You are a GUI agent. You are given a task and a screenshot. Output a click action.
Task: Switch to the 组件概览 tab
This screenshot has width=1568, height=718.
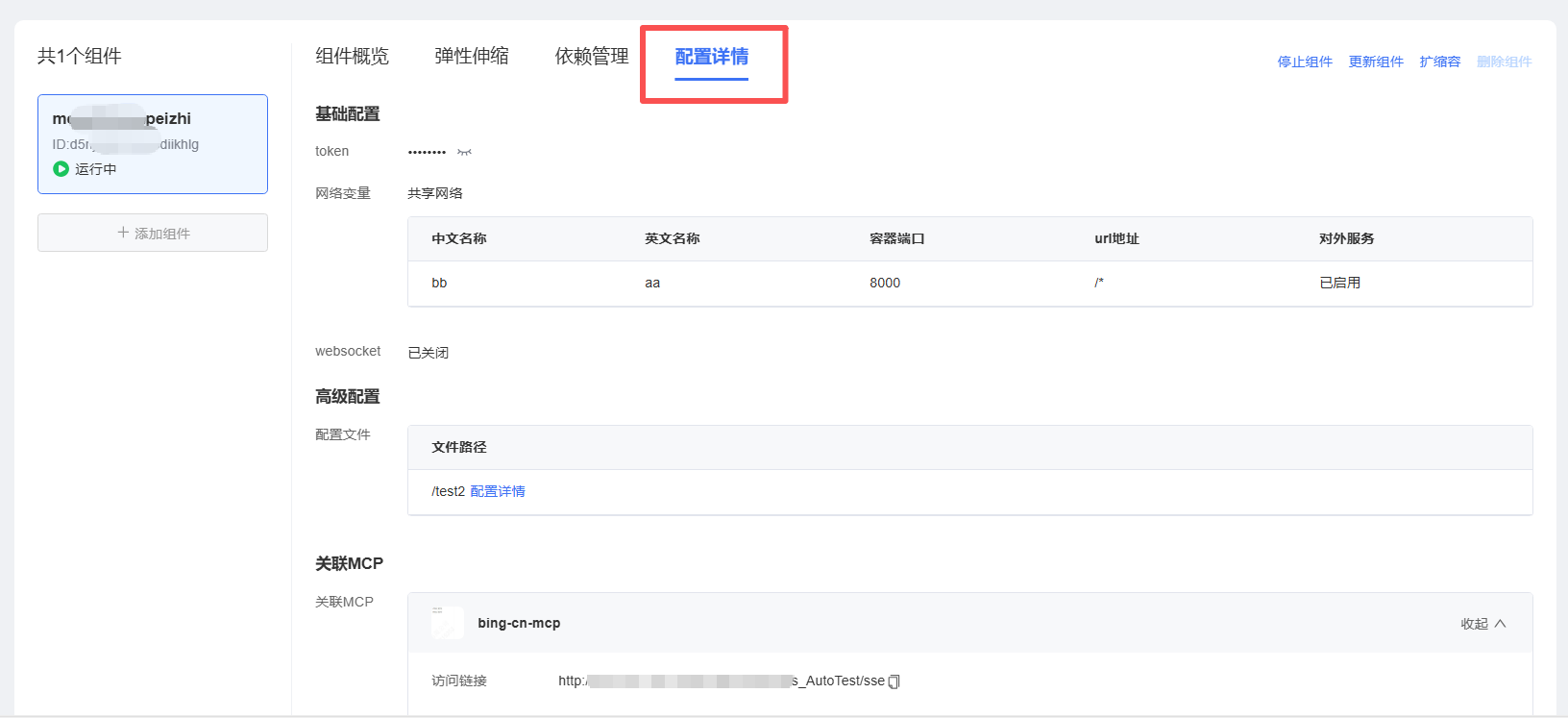pyautogui.click(x=352, y=57)
